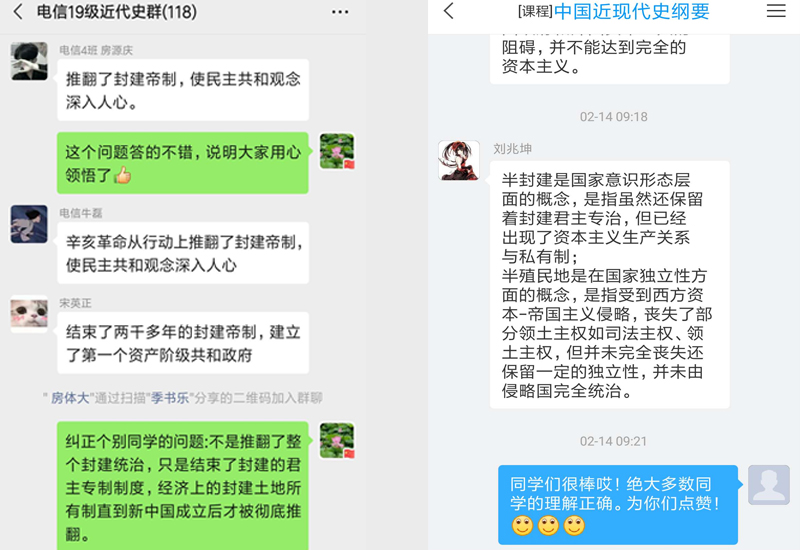Image resolution: width=800 pixels, height=550 pixels.
Task: Tap 电信牛磊's avatar image
Action: pyautogui.click(x=29, y=224)
